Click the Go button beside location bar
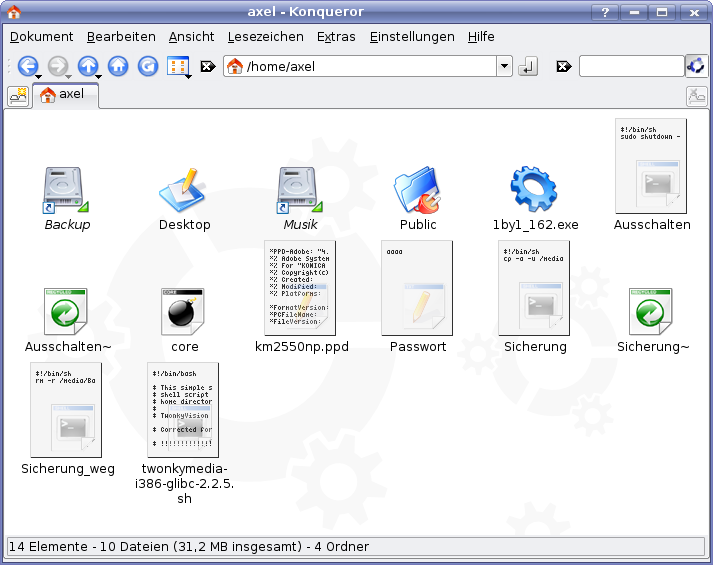The height and width of the screenshot is (565, 713). coord(527,66)
